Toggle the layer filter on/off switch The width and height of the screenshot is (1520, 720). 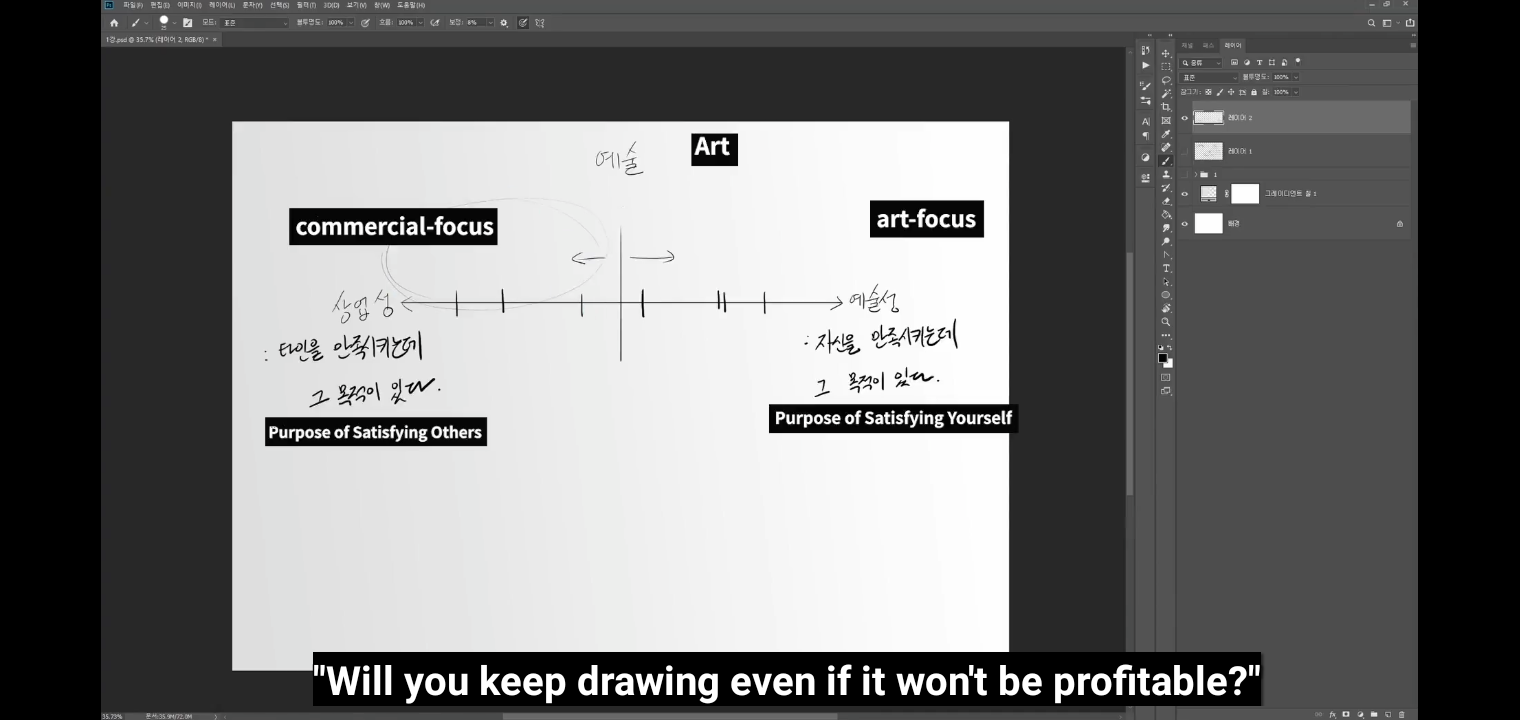point(1298,62)
